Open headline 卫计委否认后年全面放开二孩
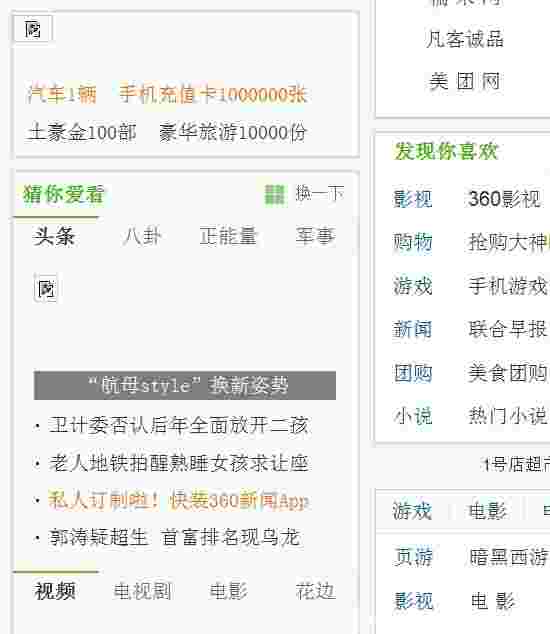Image resolution: width=550 pixels, height=634 pixels. [178, 426]
